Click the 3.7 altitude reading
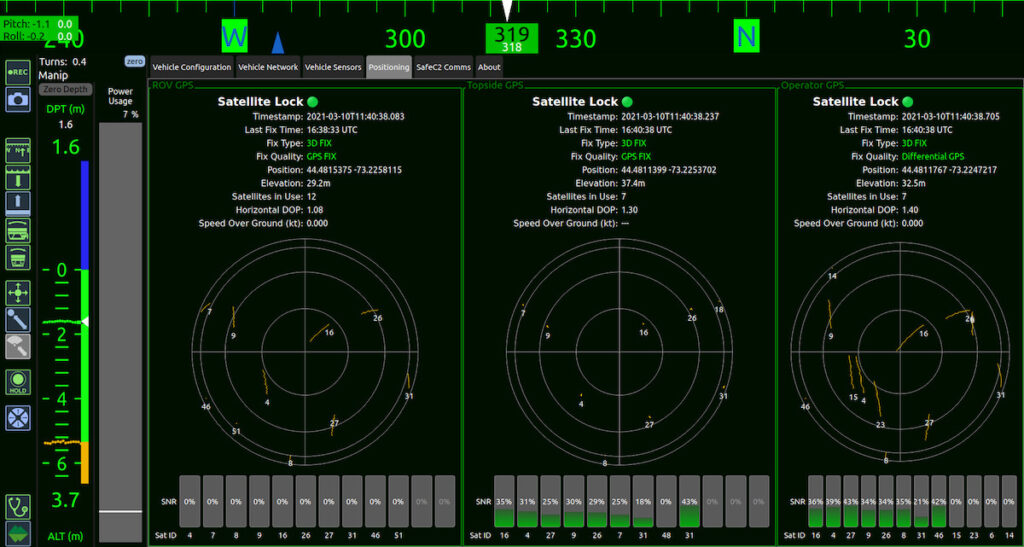The height and width of the screenshot is (547, 1024). 65,501
